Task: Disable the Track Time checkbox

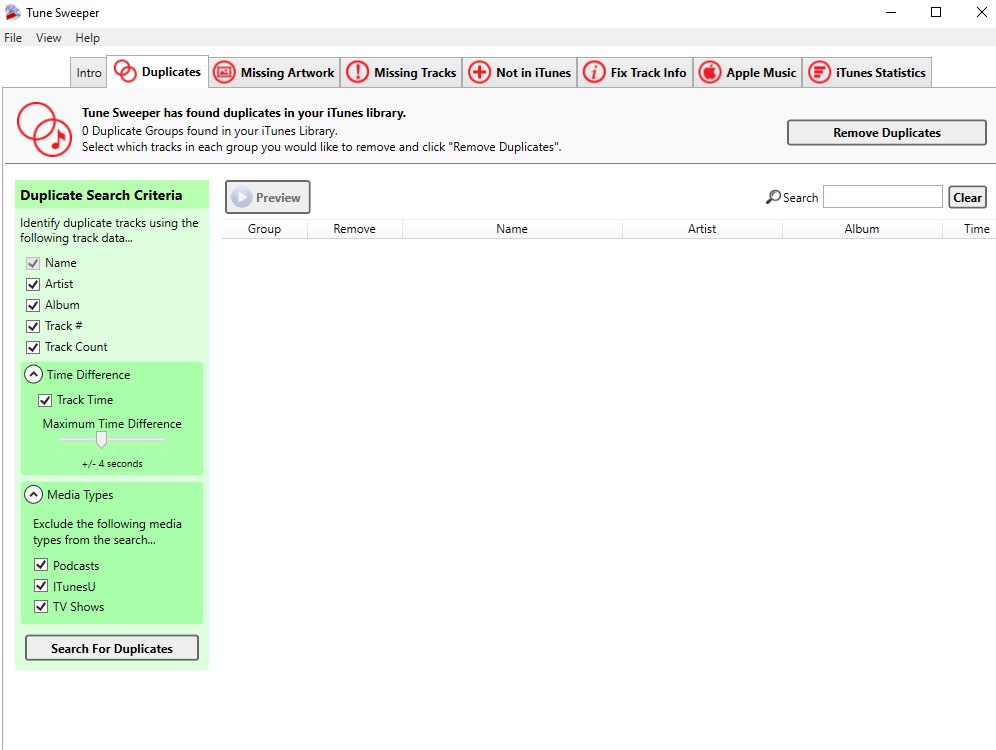Action: 45,400
